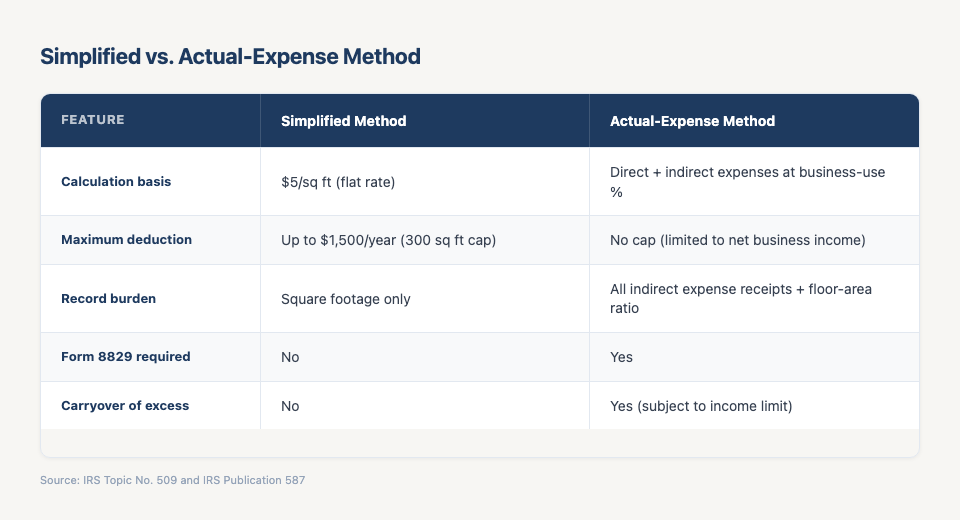Image resolution: width=960 pixels, height=520 pixels.
Task: Click 'Up to $1,500/year (300 sq ft cap)'
Action: pyautogui.click(x=388, y=240)
